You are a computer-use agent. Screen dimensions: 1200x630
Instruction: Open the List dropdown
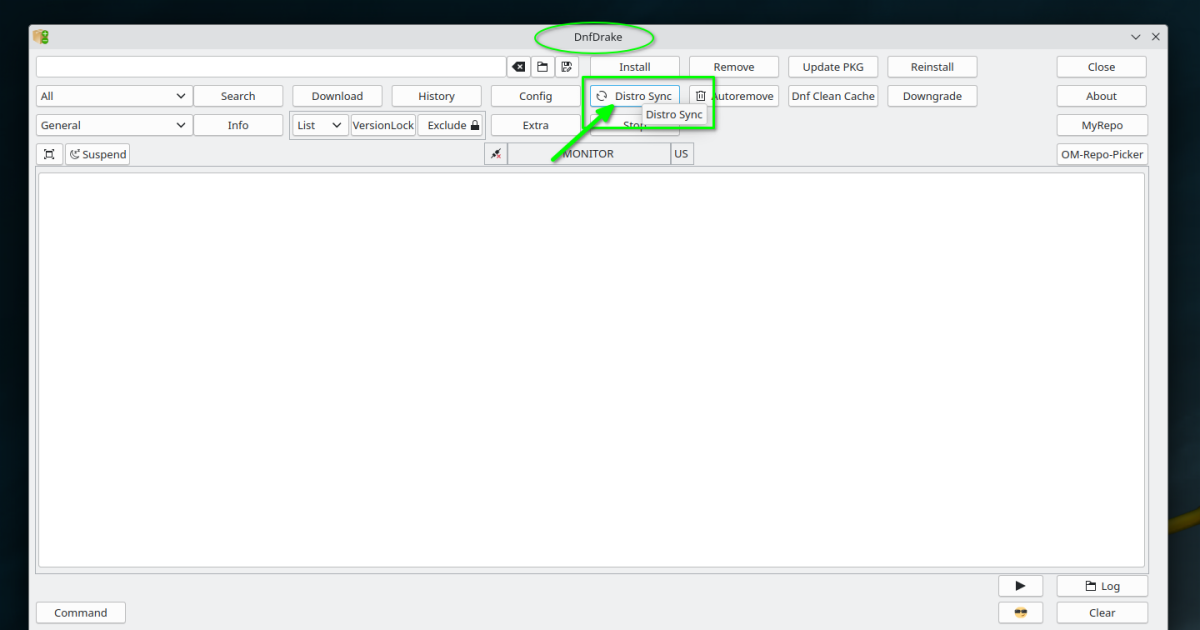[x=320, y=125]
